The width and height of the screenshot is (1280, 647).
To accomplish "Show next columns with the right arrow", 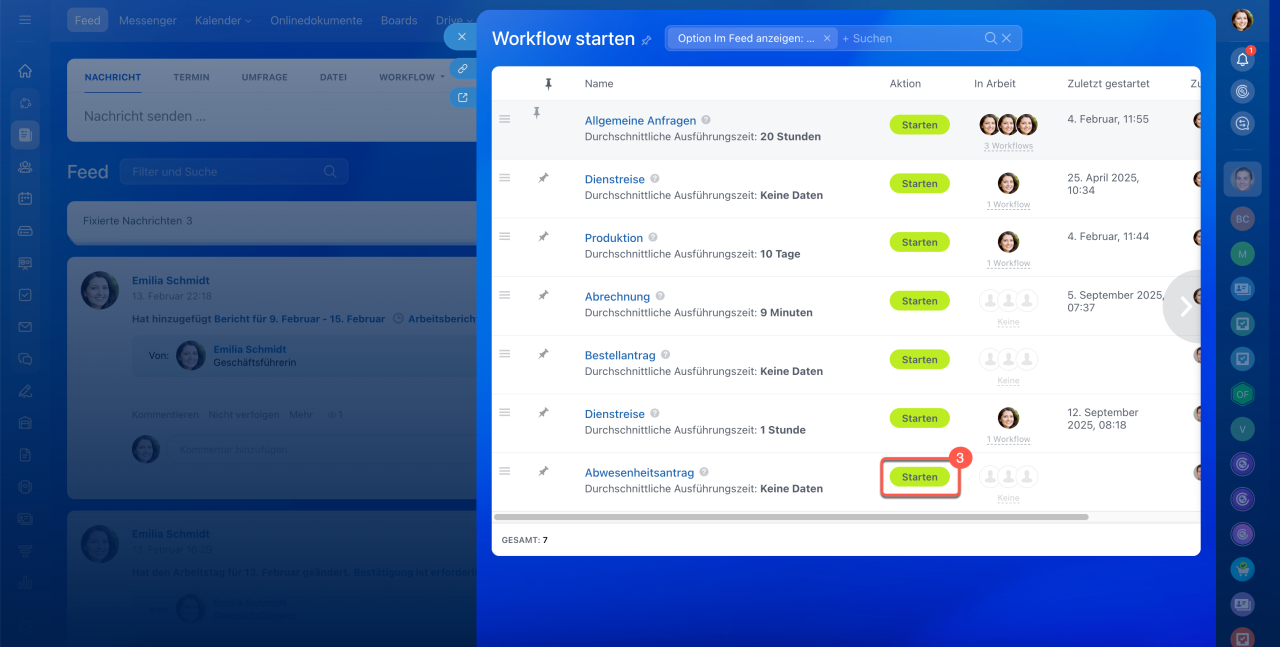I will point(1185,307).
